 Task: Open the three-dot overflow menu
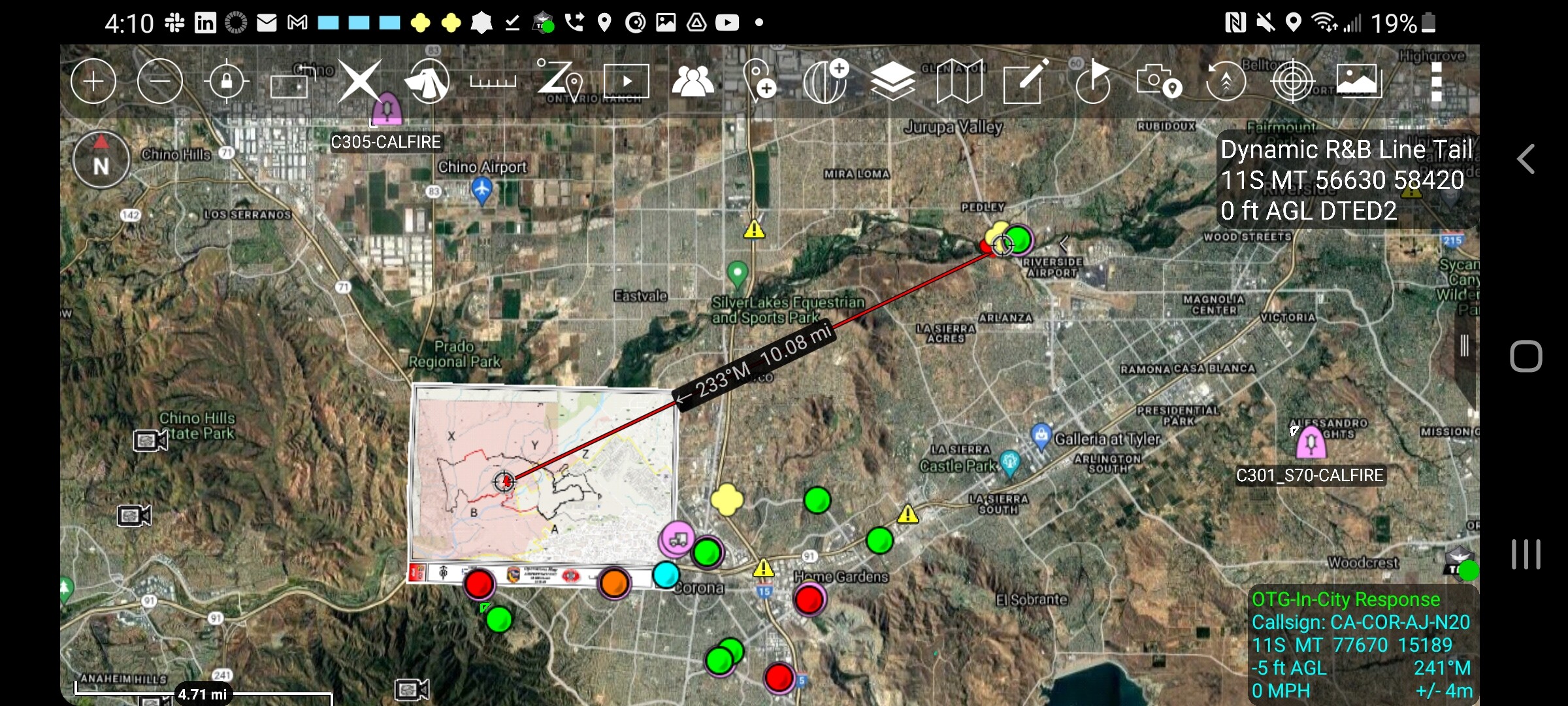pyautogui.click(x=1436, y=81)
